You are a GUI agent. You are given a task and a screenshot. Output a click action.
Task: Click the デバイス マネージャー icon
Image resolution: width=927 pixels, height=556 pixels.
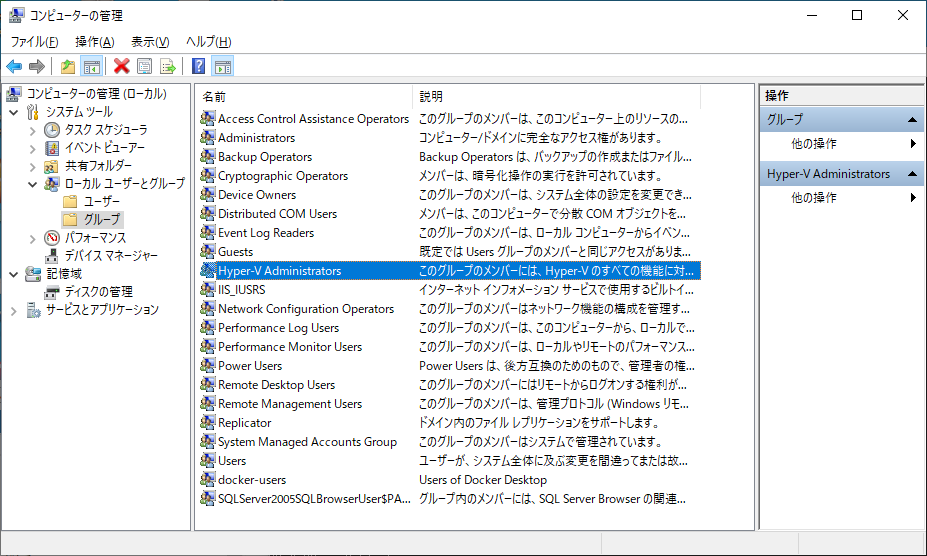point(52,256)
